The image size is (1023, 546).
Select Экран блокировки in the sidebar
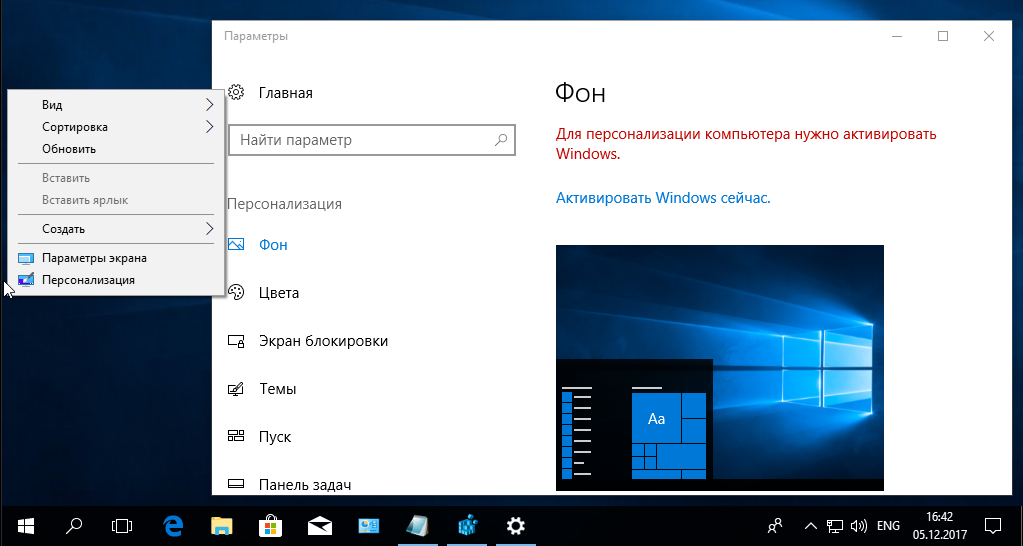tap(322, 341)
